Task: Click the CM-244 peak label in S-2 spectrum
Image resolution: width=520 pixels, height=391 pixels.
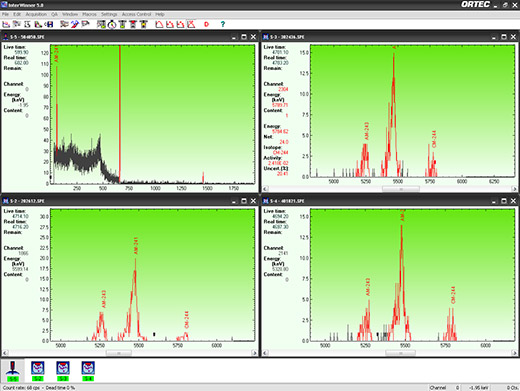Action: click(187, 320)
